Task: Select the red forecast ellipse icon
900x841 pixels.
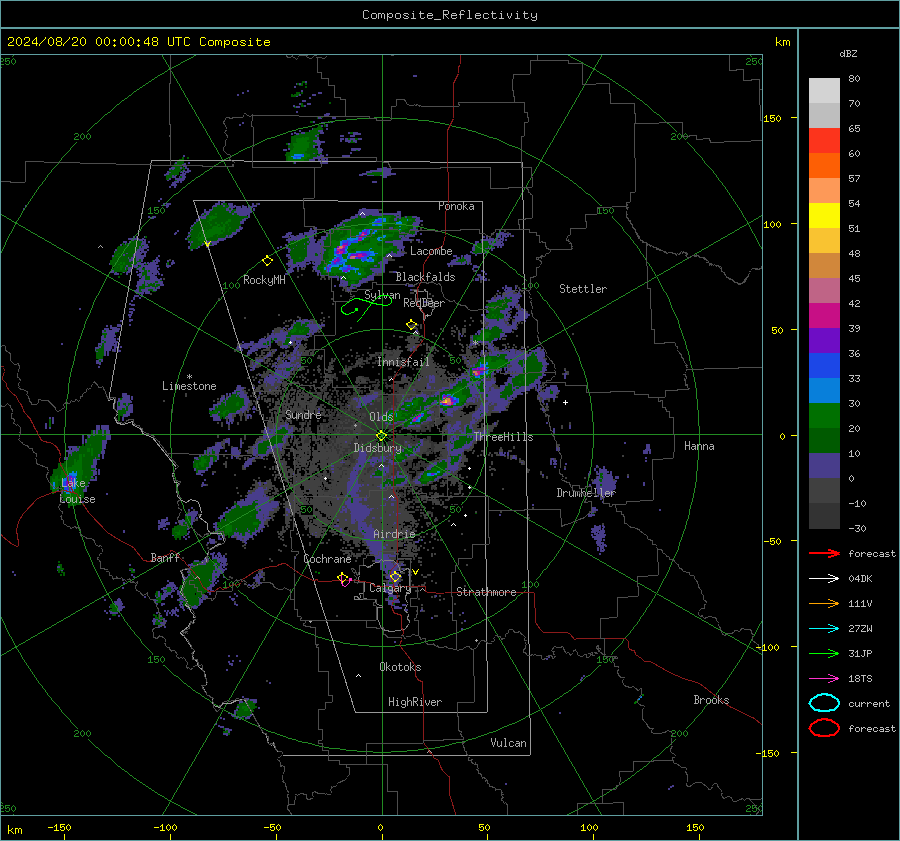Action: (x=824, y=728)
